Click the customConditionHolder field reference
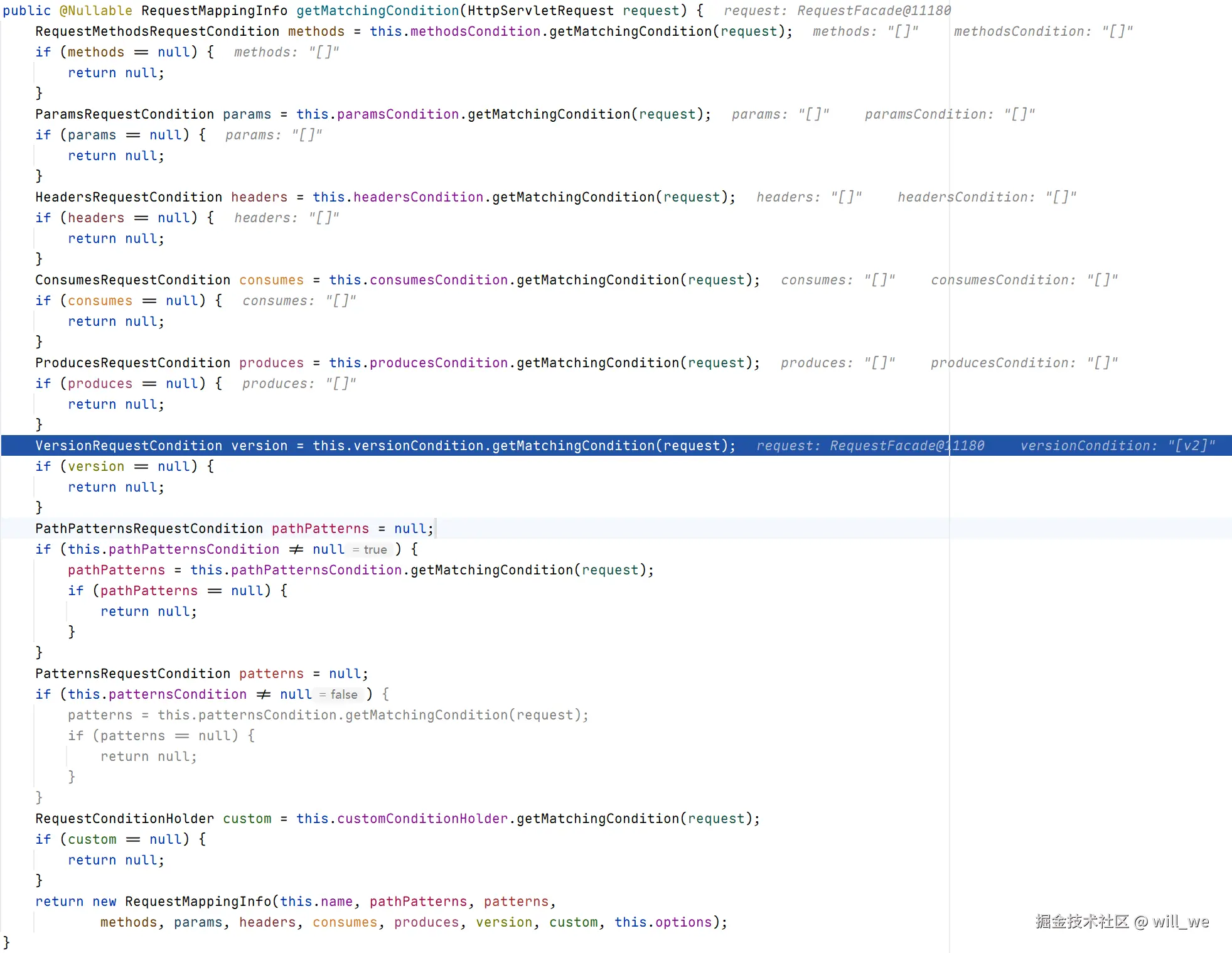Viewport: 1232px width, 953px height. (x=422, y=819)
